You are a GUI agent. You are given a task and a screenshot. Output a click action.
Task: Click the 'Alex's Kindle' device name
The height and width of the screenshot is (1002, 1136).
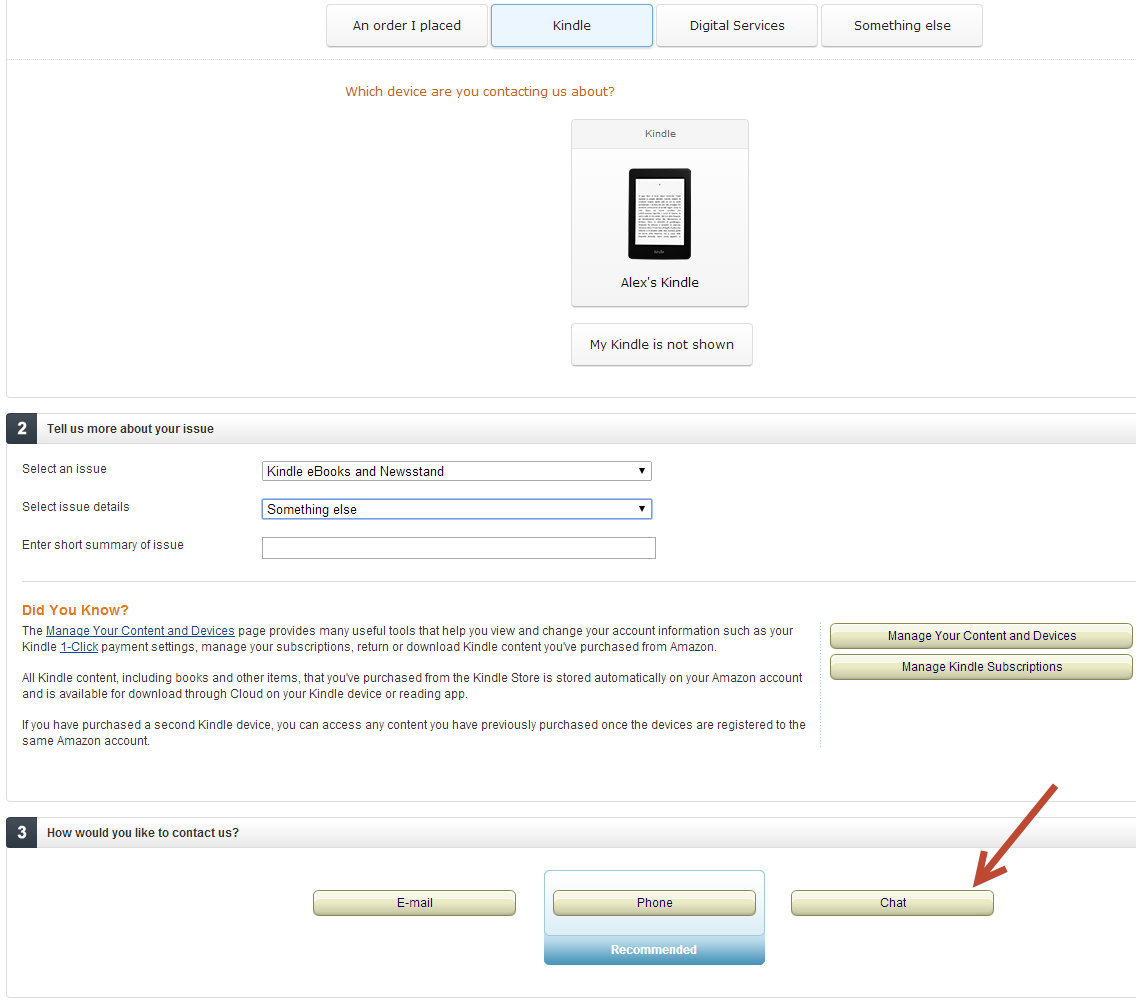pos(659,283)
